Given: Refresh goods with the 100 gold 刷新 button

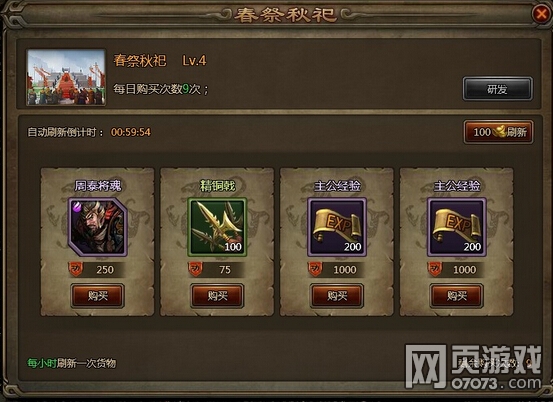Looking at the screenshot, I should [x=498, y=132].
